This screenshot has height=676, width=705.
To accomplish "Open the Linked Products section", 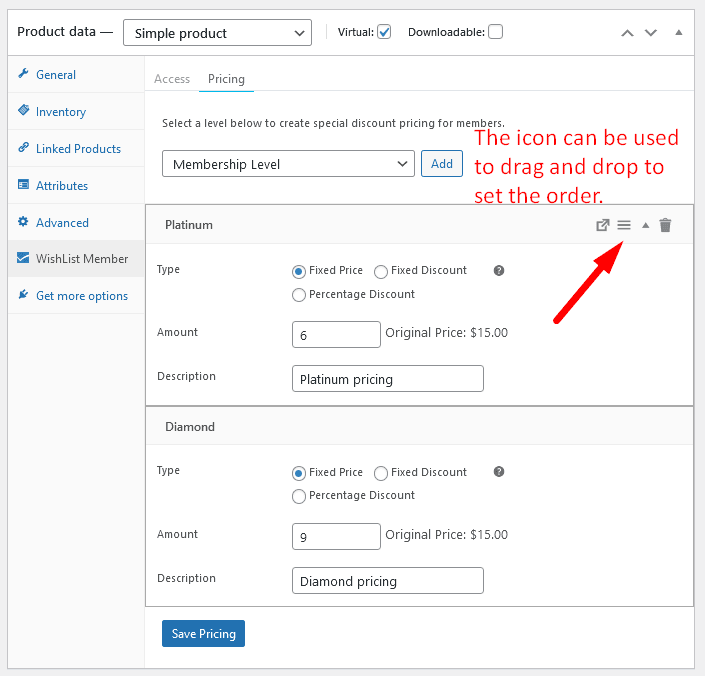I will 76,148.
